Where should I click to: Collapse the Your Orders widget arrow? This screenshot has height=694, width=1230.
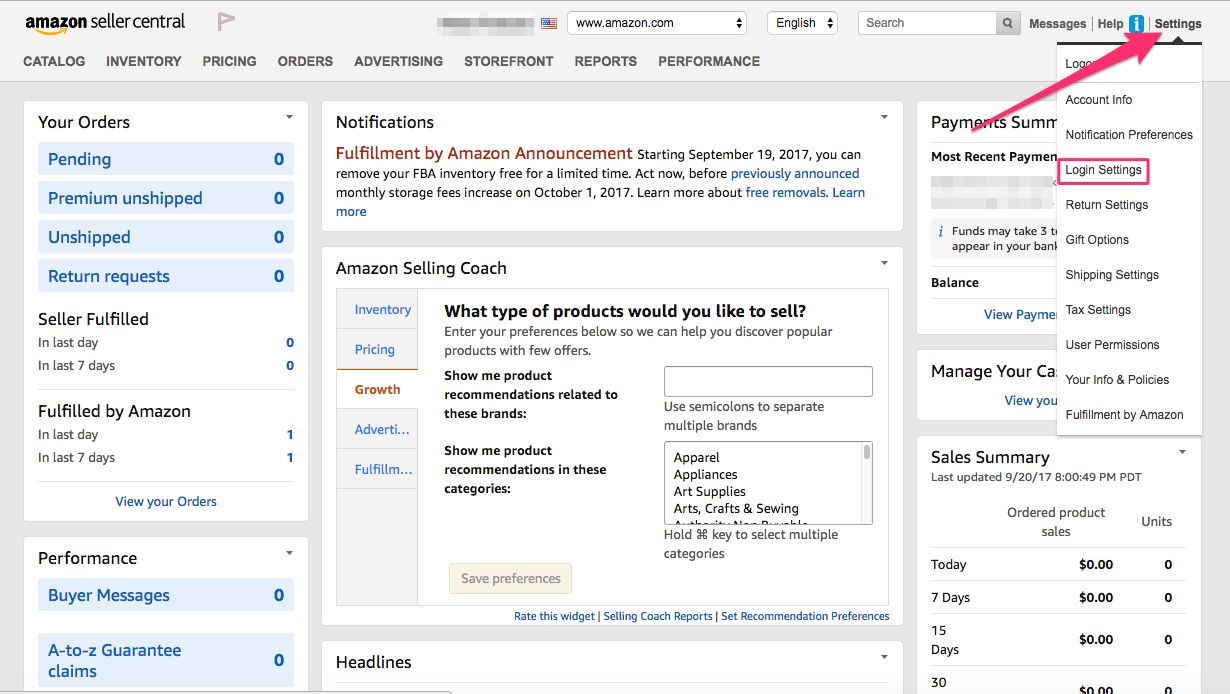[x=289, y=117]
